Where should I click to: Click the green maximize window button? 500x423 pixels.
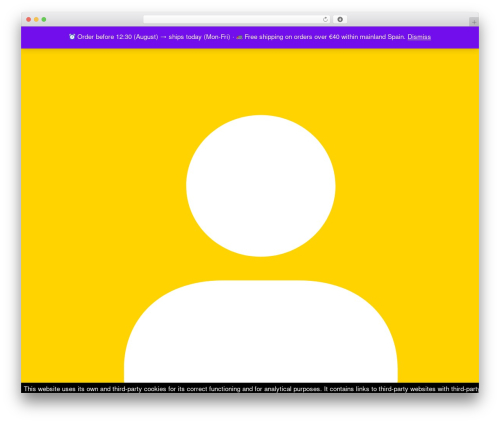[44, 20]
